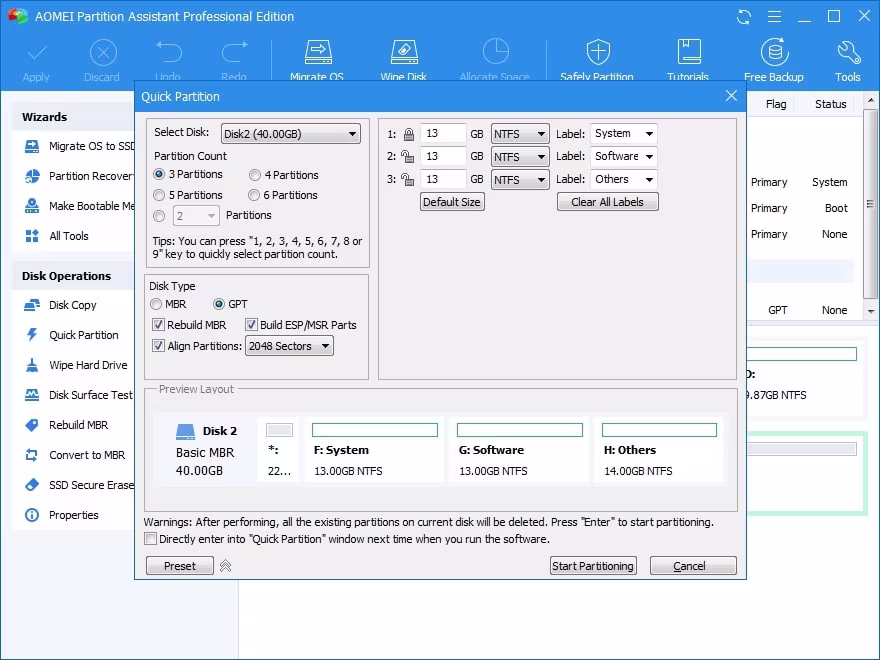Toggle the Align Partitions checkbox
The height and width of the screenshot is (660, 880).
[158, 346]
